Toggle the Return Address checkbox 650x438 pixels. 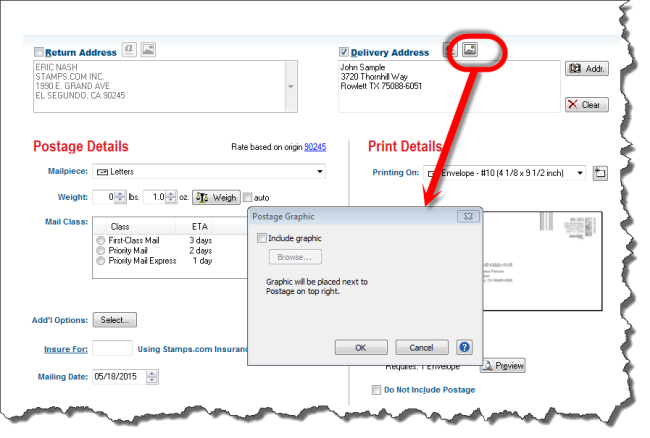39,52
